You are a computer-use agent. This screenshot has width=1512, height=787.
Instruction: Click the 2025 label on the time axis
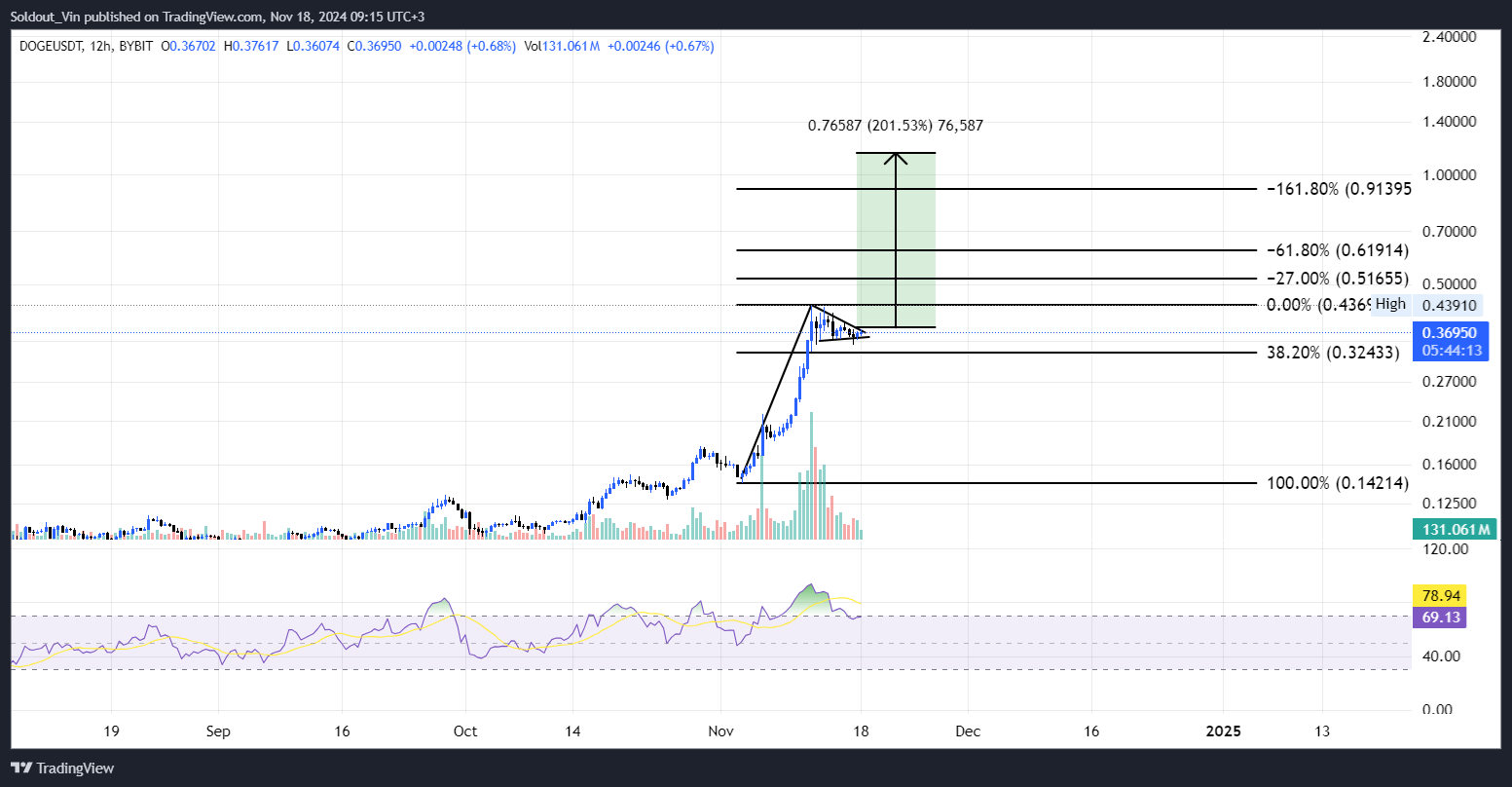1223,731
